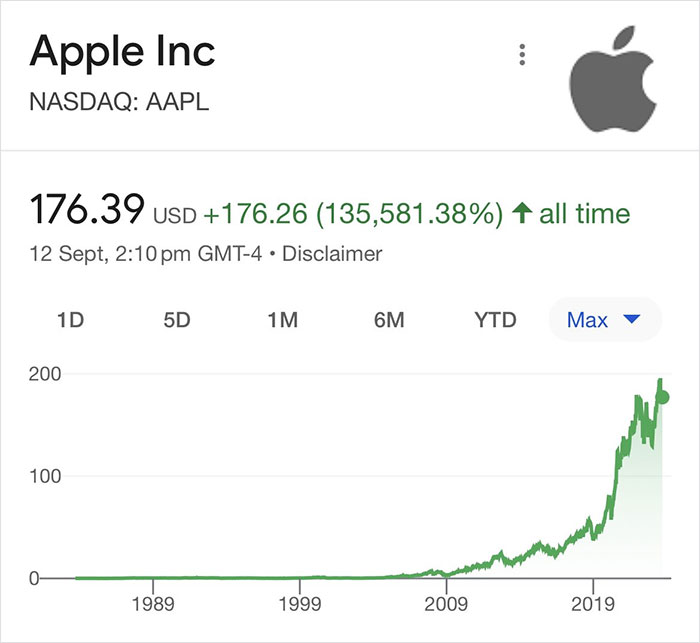Click the 1989 x-axis label

click(151, 605)
